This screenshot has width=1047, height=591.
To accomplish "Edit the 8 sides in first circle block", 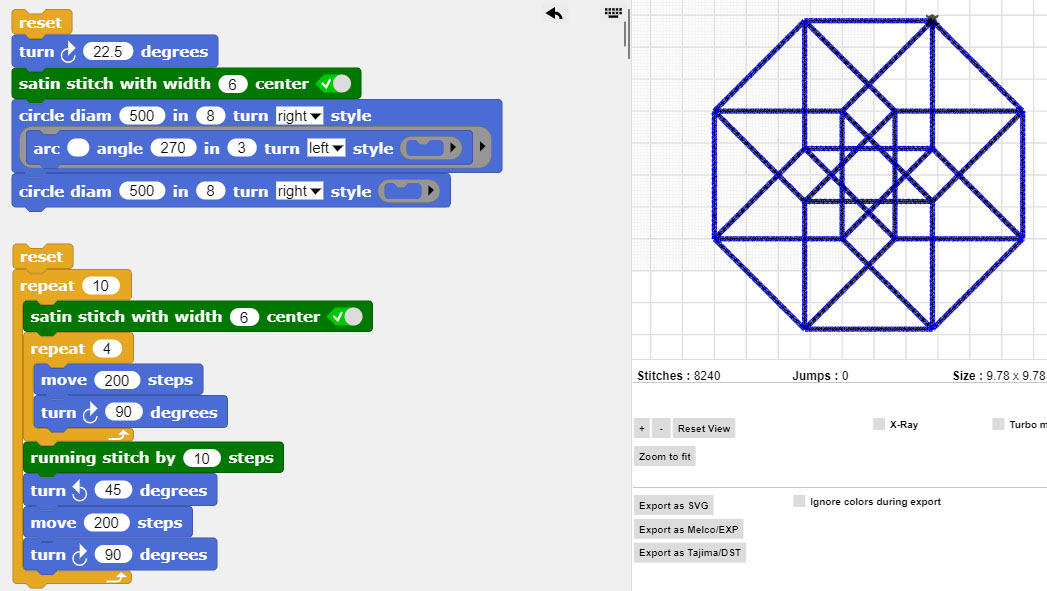I will point(210,116).
